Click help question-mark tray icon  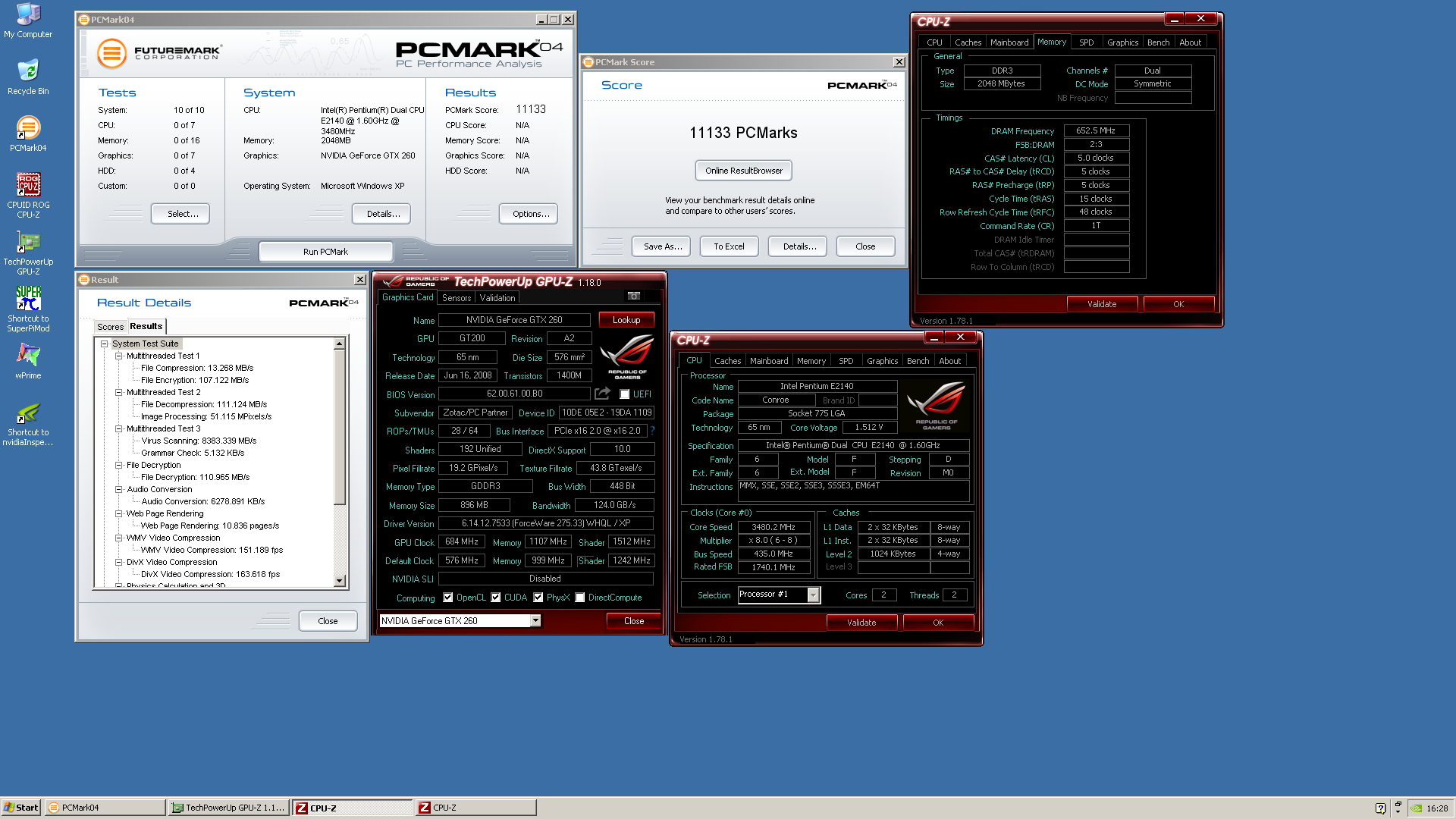pyautogui.click(x=1380, y=808)
